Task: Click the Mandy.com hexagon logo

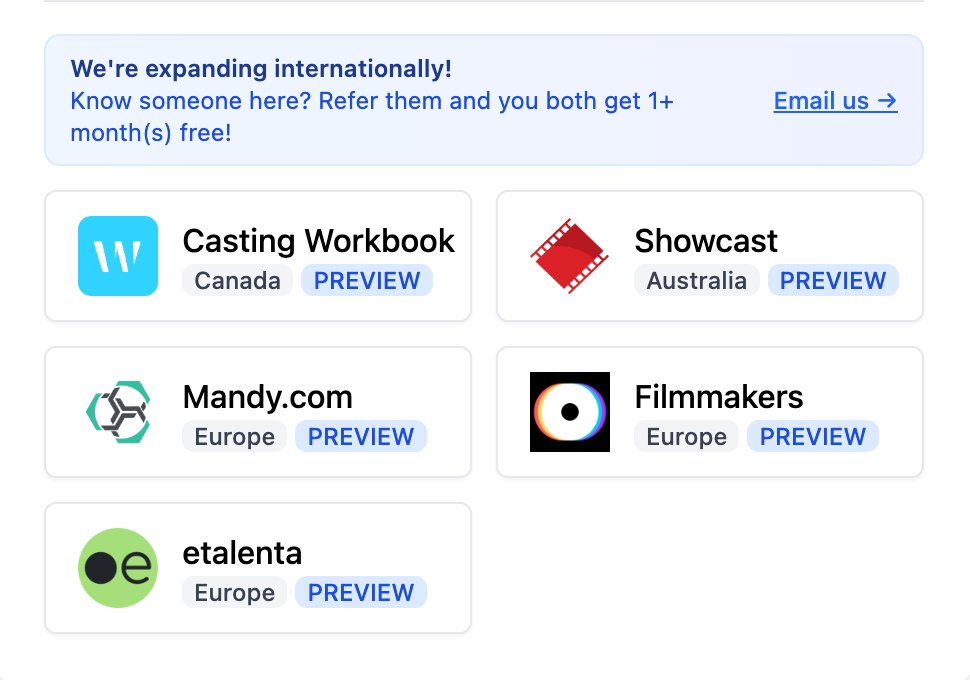Action: pyautogui.click(x=118, y=411)
